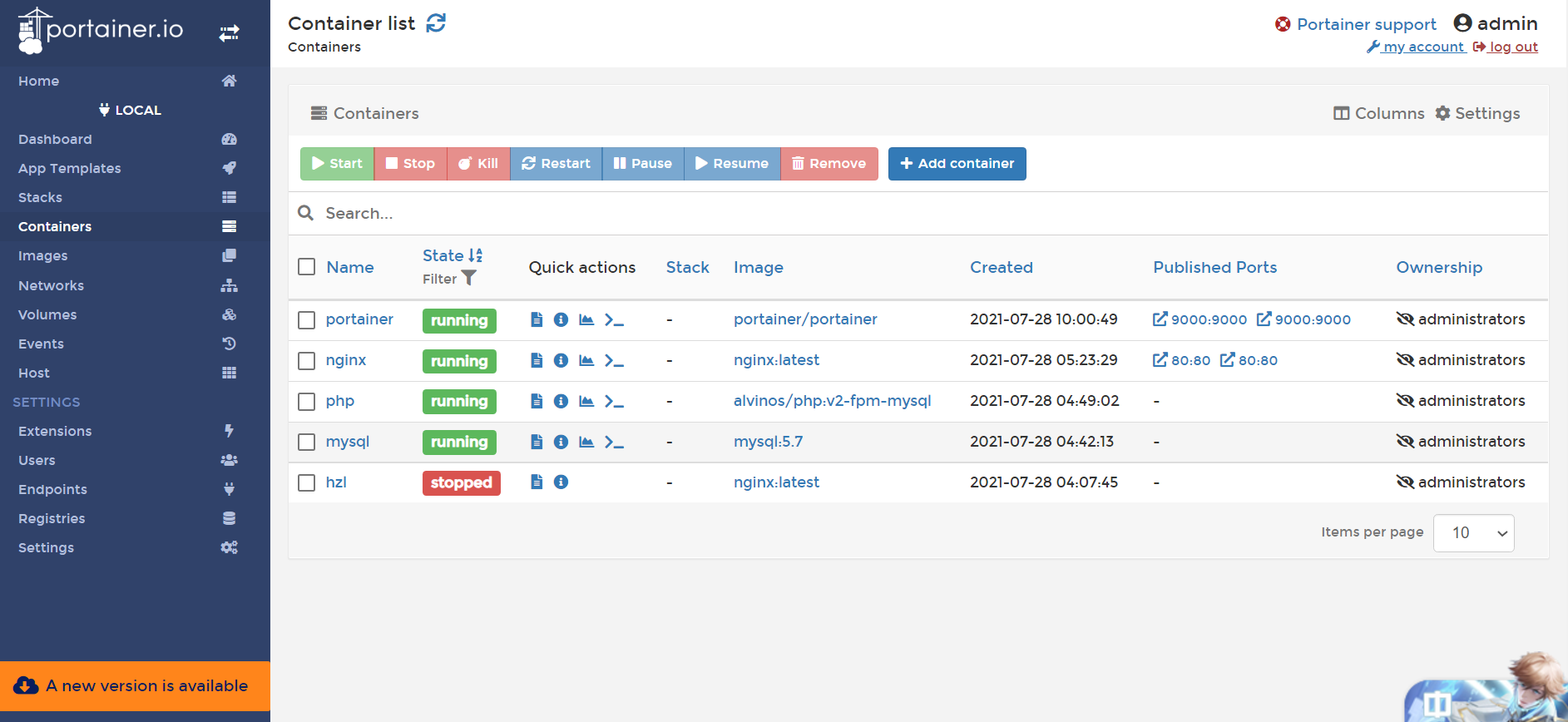Check the php container checkbox

tap(307, 402)
